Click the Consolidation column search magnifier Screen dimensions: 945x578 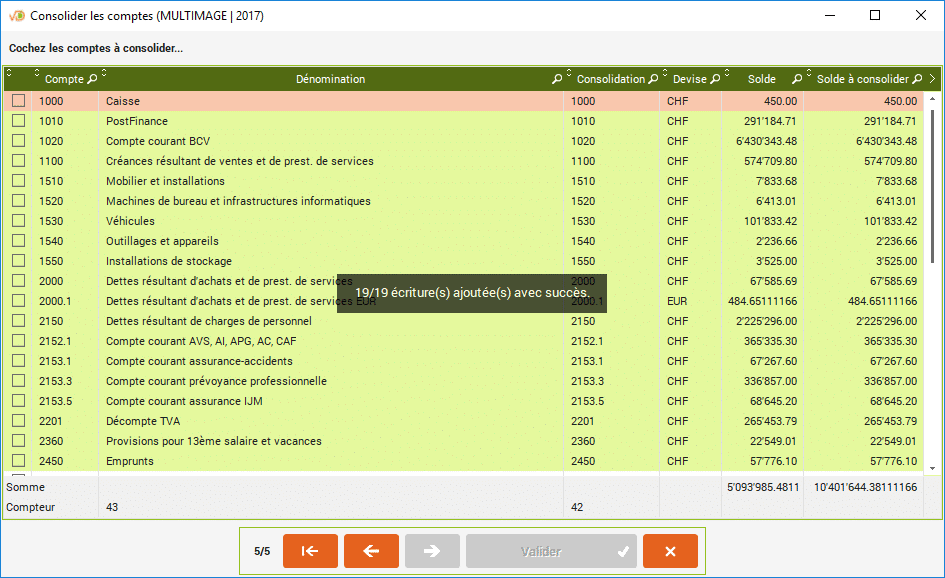pyautogui.click(x=653, y=79)
